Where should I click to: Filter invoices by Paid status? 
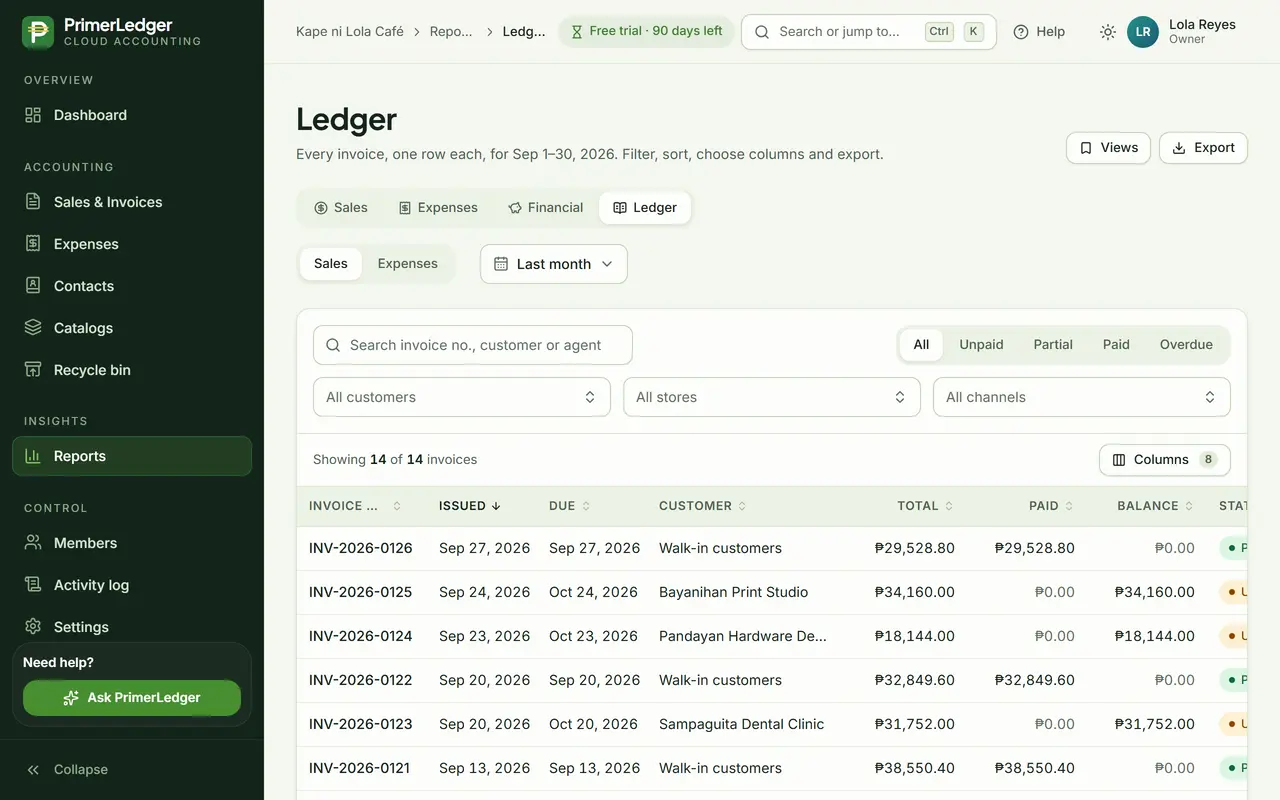pyautogui.click(x=1116, y=345)
